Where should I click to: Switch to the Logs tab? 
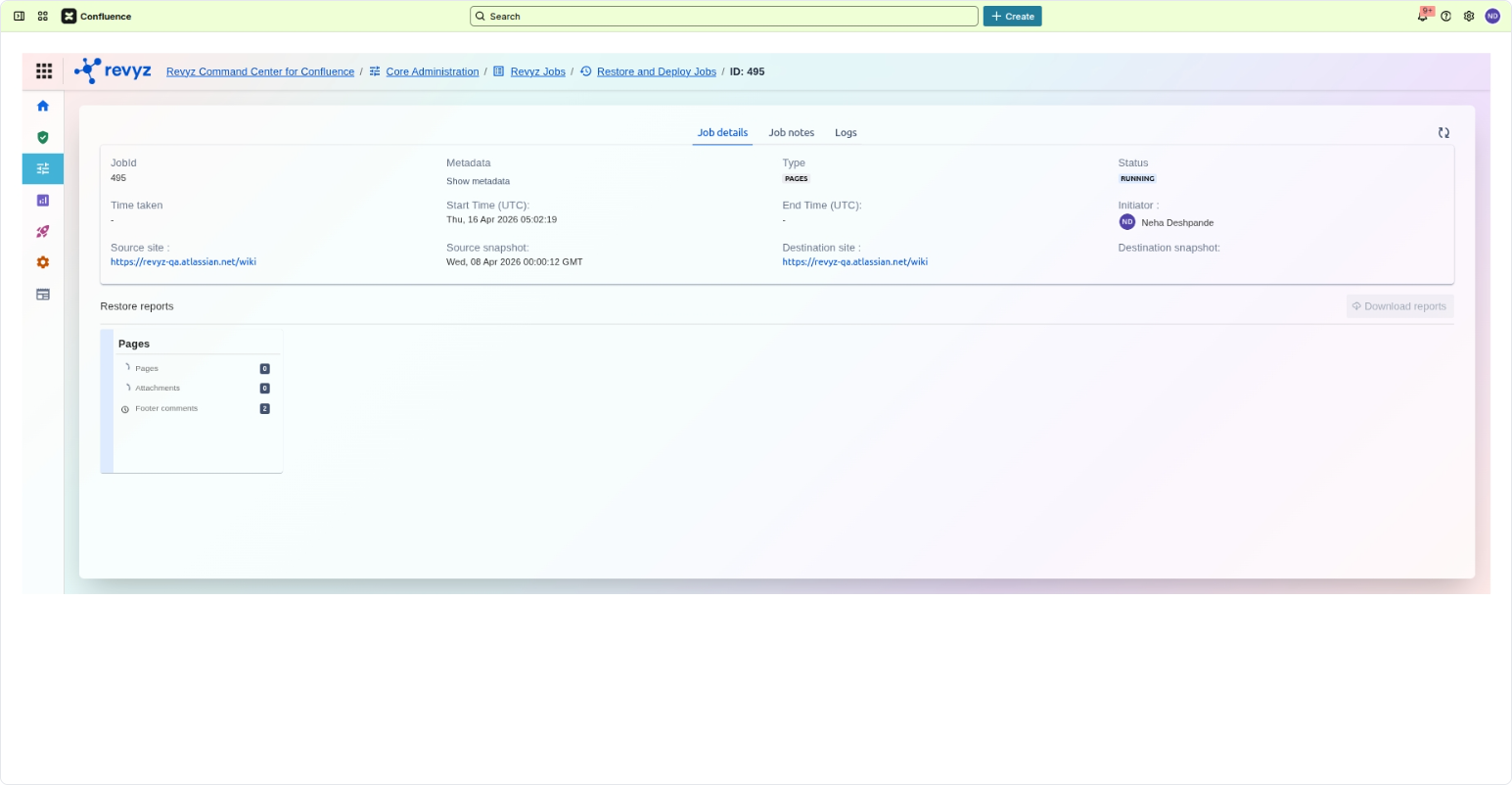click(x=846, y=132)
